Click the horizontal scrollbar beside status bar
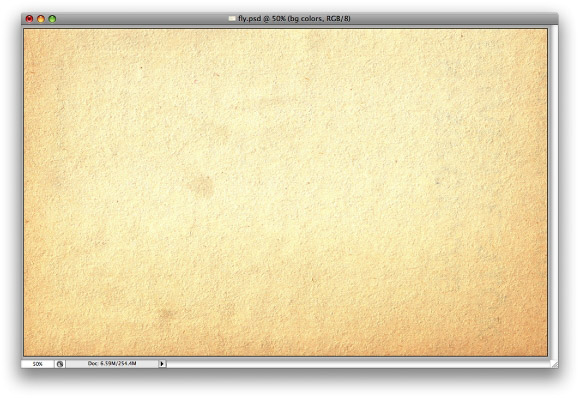The width and height of the screenshot is (580, 398). (x=358, y=364)
